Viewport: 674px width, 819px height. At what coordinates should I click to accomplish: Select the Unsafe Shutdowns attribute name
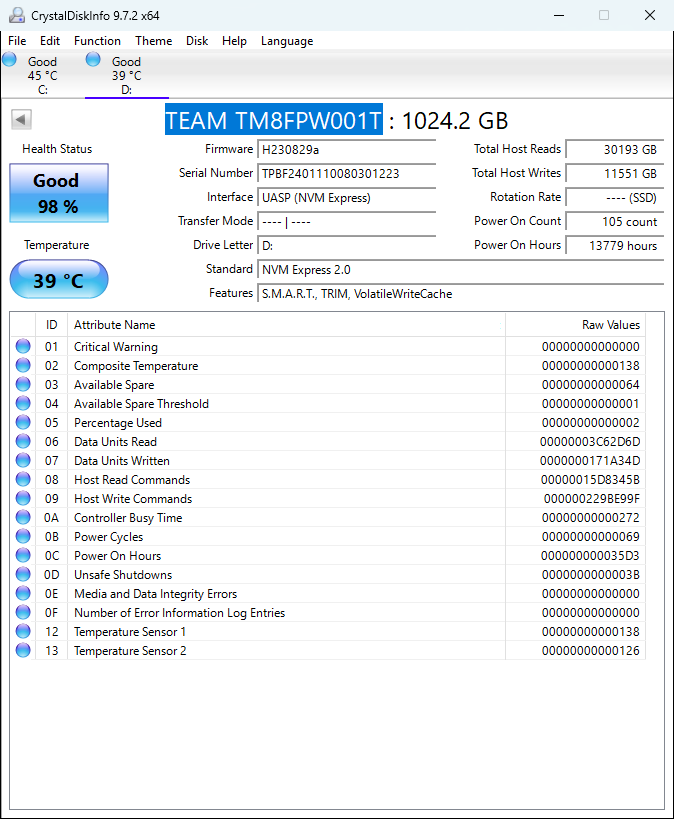(x=123, y=575)
